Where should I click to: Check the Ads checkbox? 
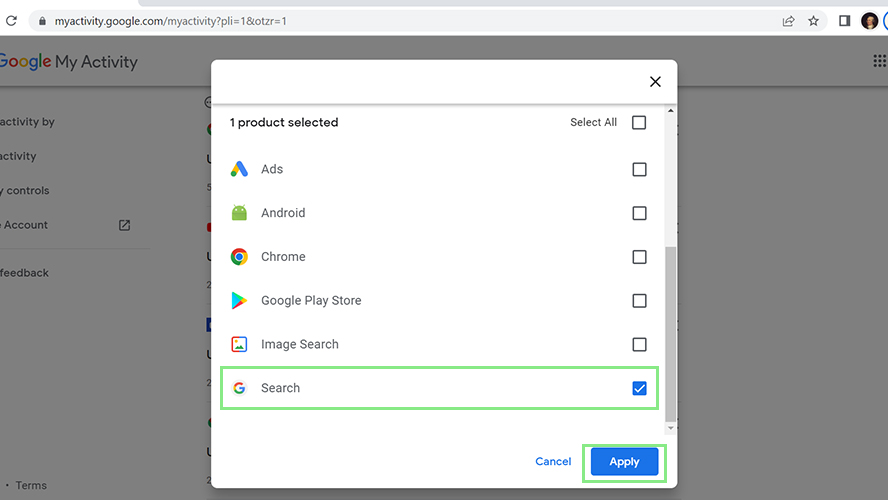tap(639, 169)
